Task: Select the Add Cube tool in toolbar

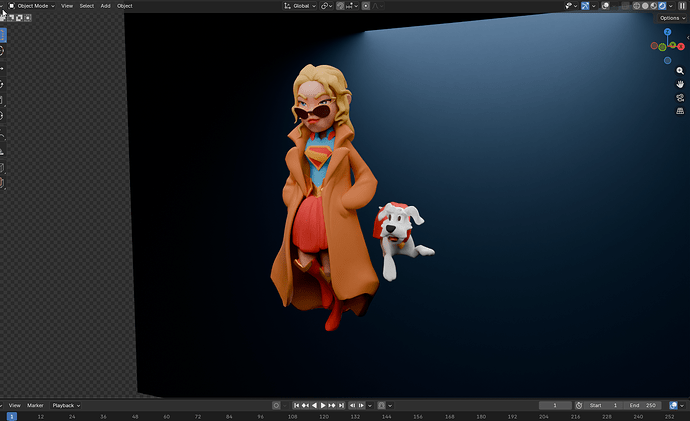Action: 2,168
